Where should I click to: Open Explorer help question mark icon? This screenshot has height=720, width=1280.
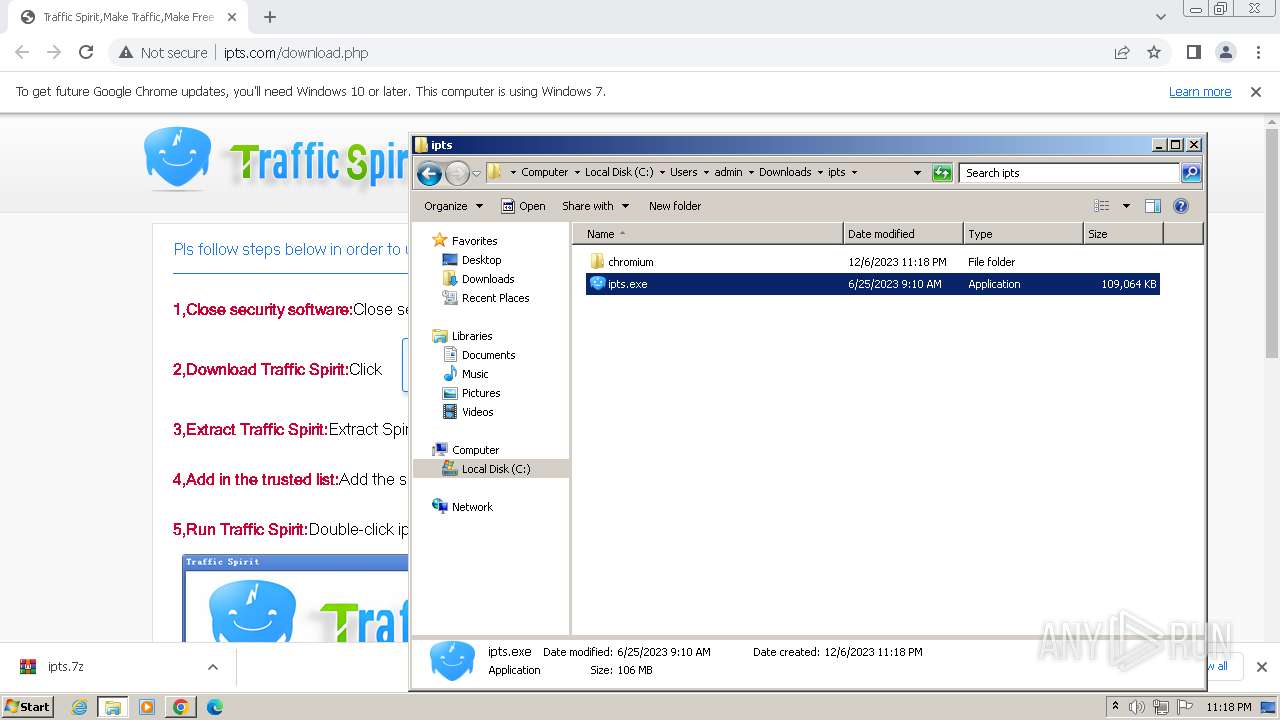(1181, 206)
